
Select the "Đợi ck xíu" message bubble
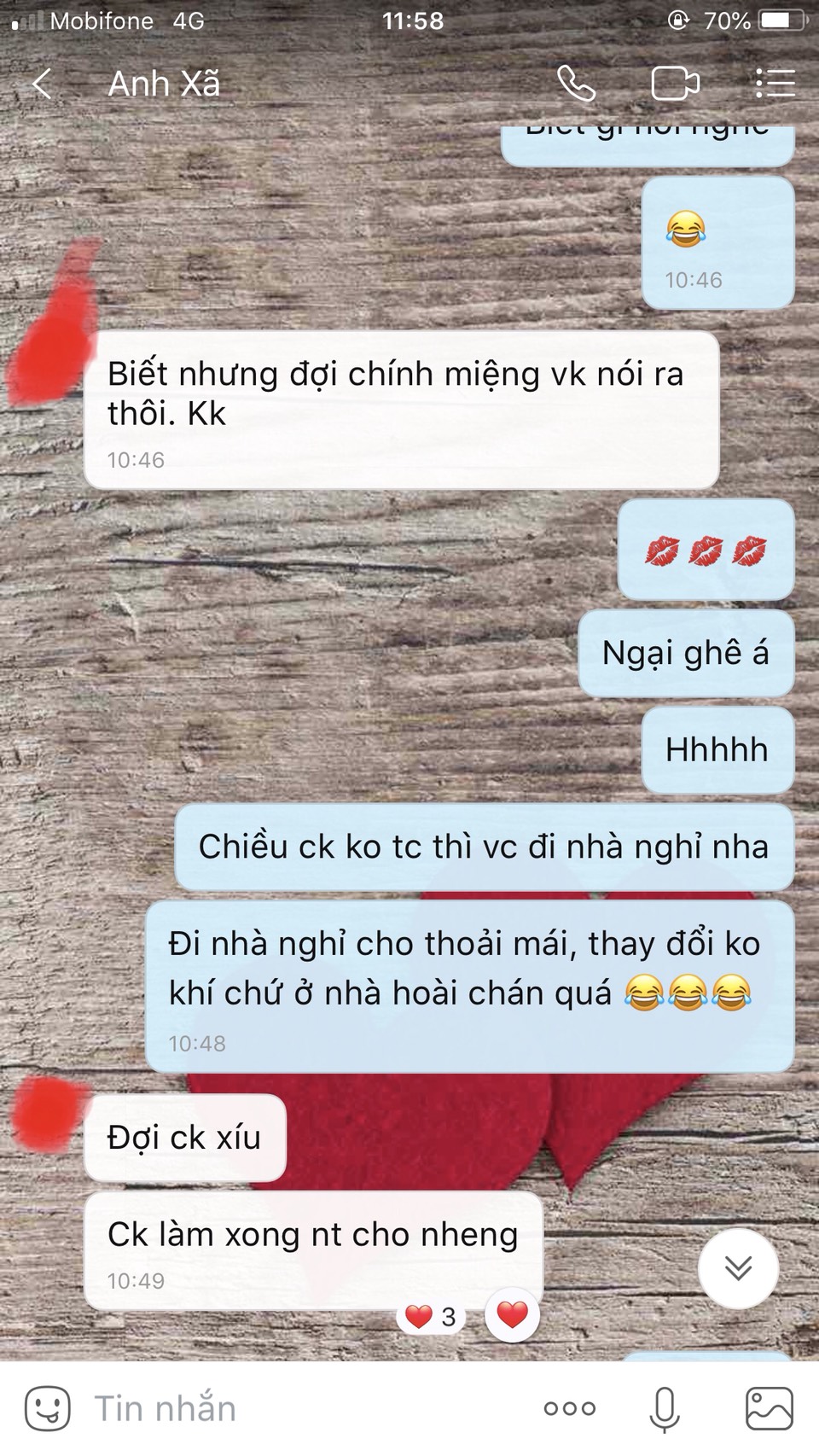(x=185, y=1138)
